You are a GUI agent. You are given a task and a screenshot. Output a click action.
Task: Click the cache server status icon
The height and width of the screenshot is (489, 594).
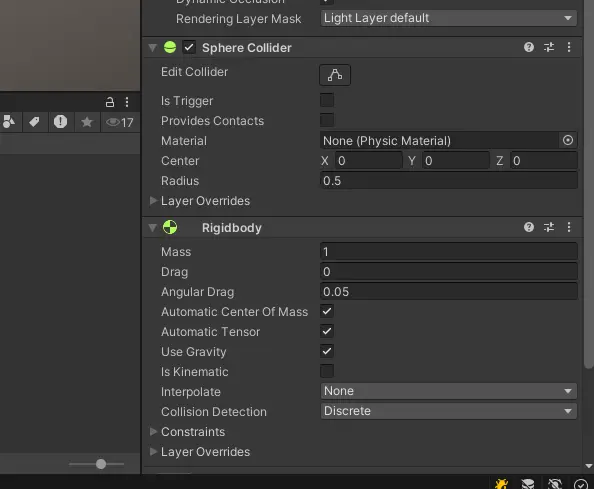click(528, 484)
